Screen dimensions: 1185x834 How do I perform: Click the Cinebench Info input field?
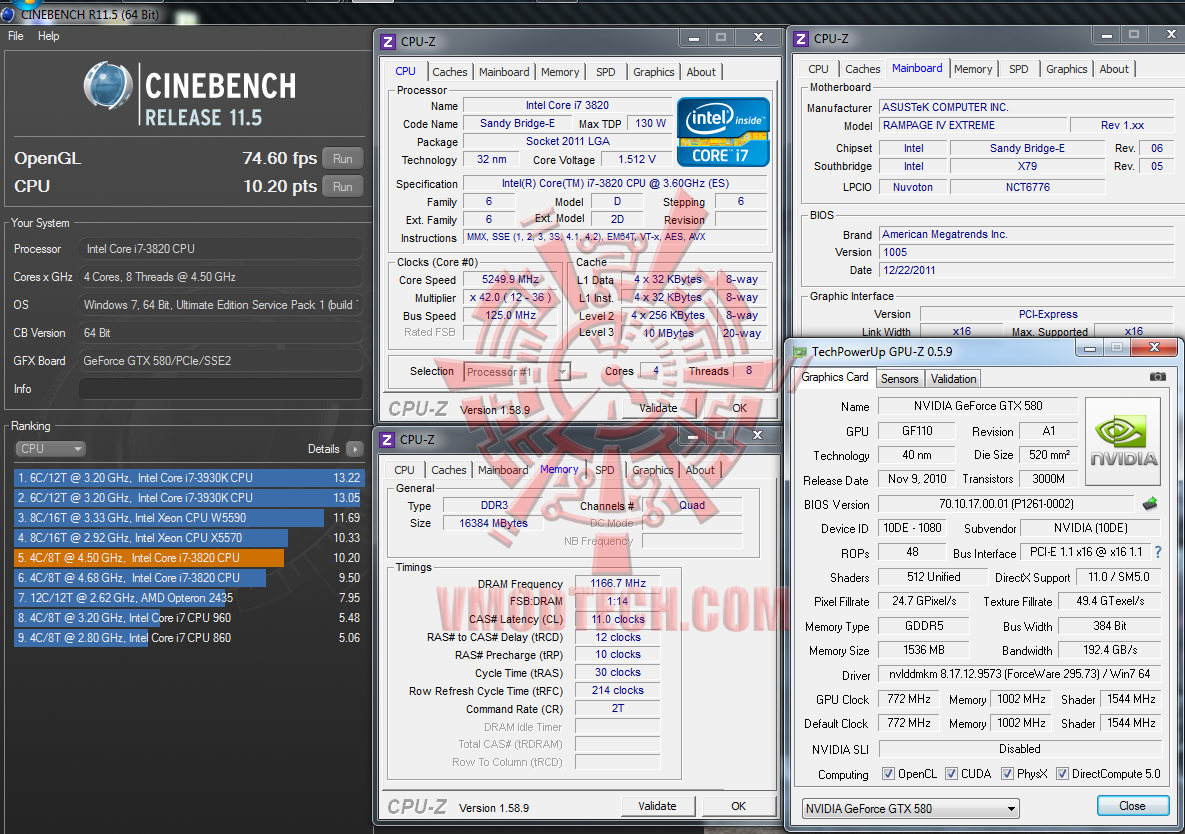click(x=220, y=389)
